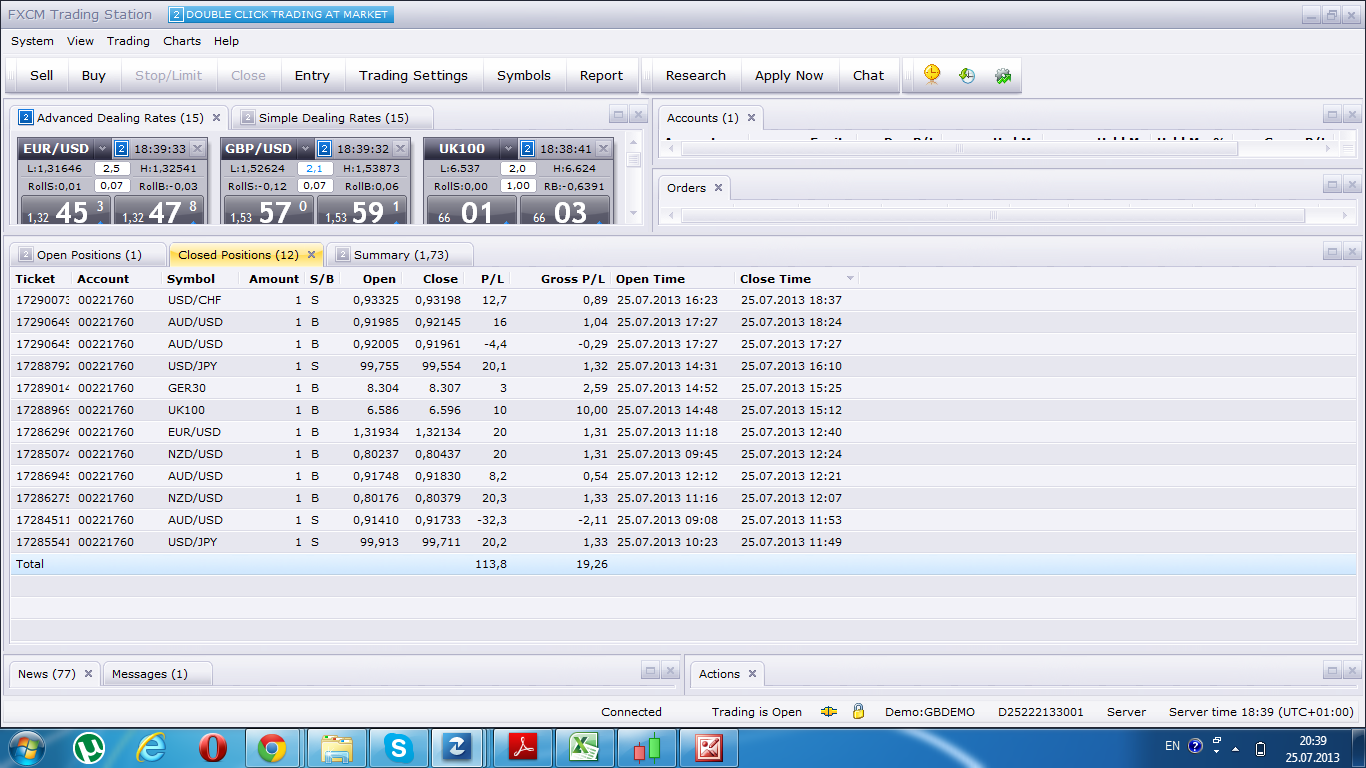1366x768 pixels.
Task: Close the Accounts tab
Action: pos(751,118)
